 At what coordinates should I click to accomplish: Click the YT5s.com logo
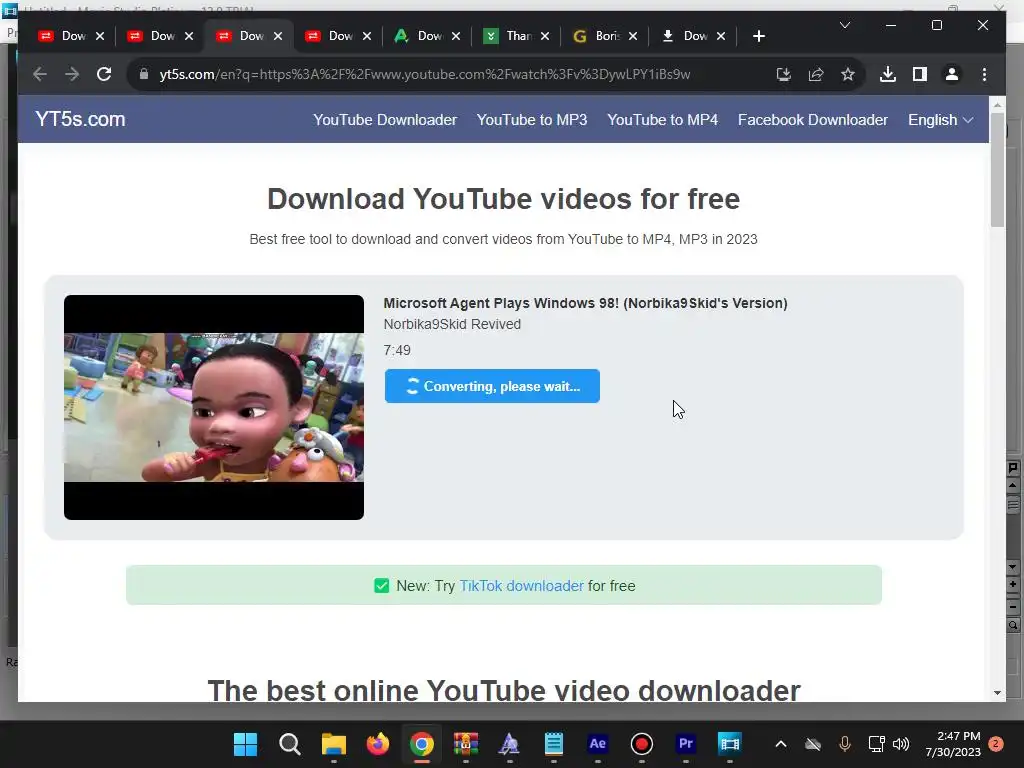pos(80,120)
